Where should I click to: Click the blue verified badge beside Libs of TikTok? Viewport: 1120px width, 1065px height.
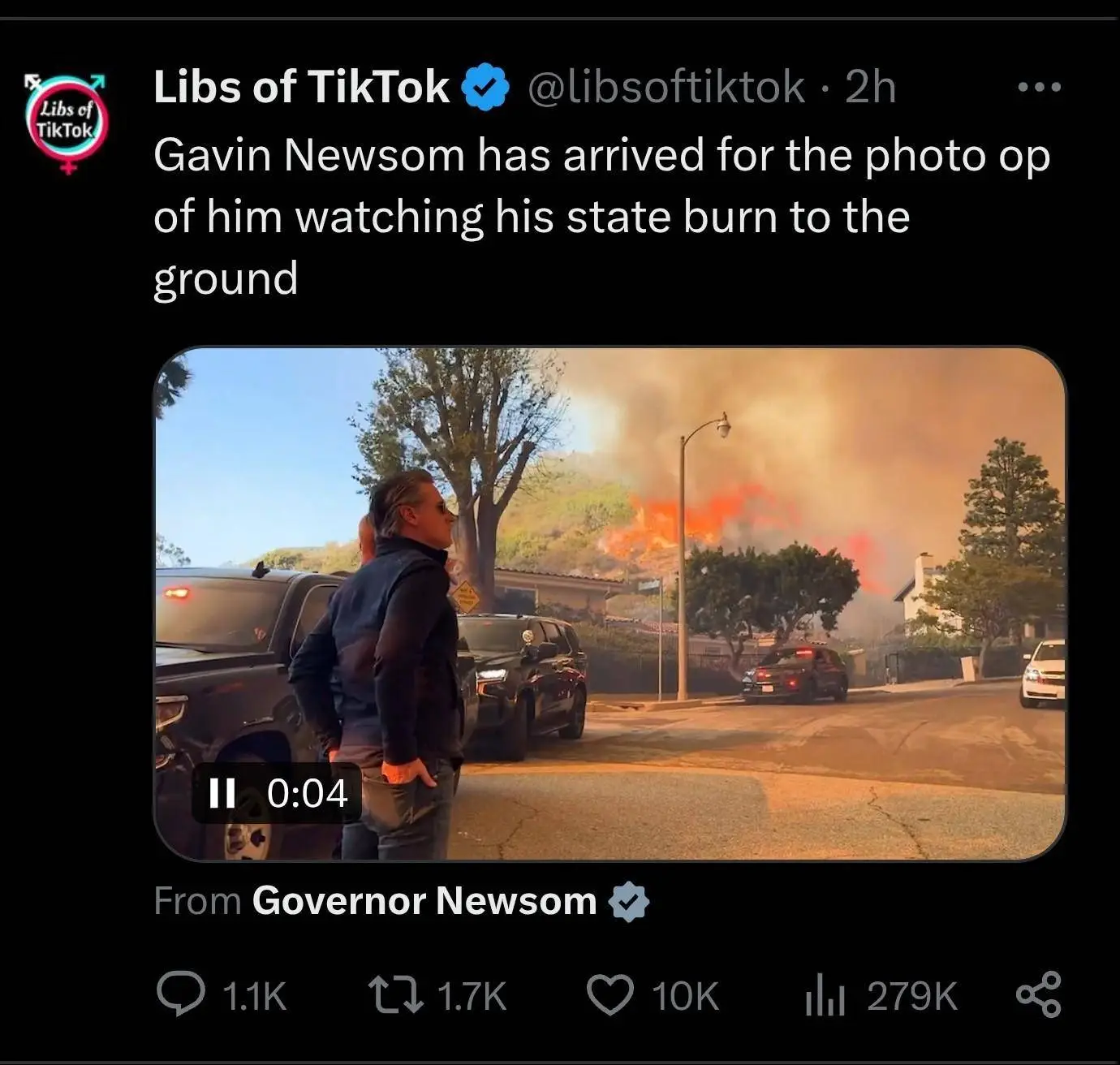pyautogui.click(x=485, y=86)
